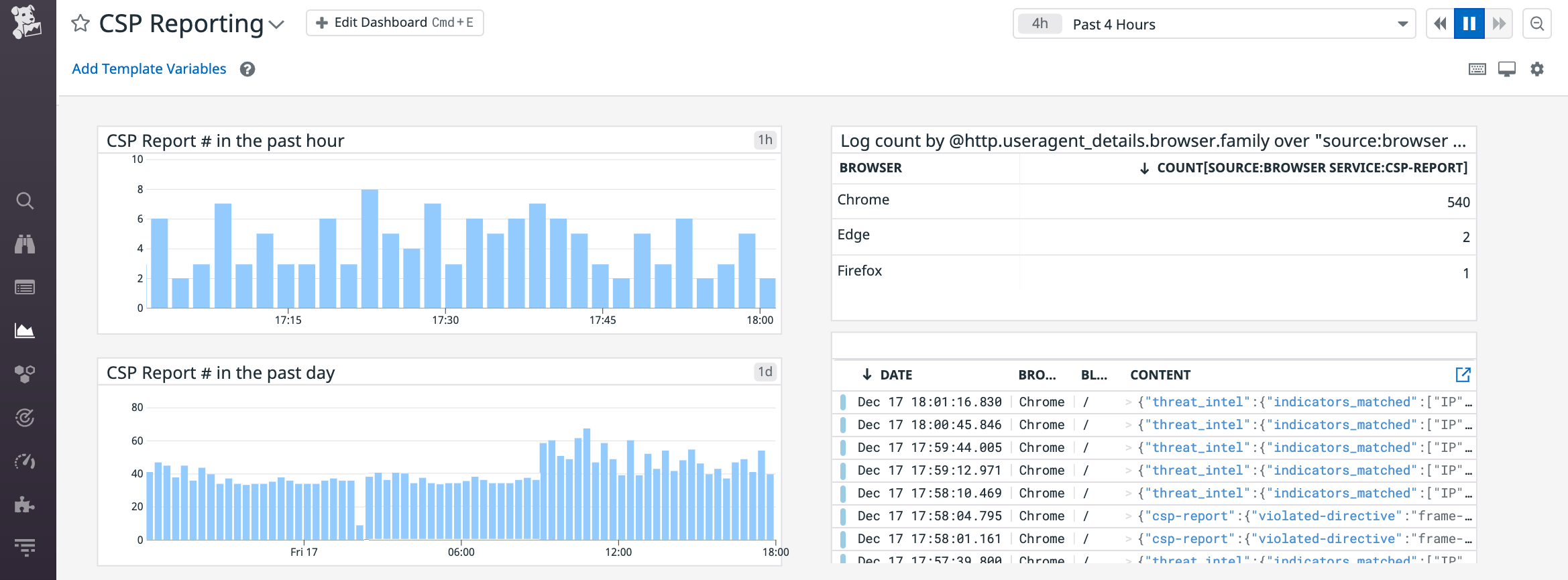Enter TV mode with monitor icon
1568x580 pixels.
1507,69
